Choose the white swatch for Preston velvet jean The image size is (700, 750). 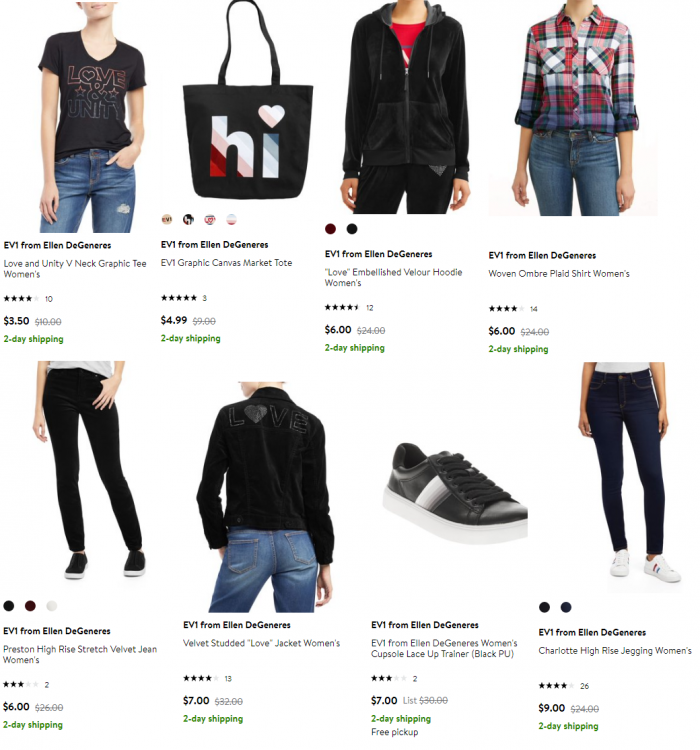(x=52, y=606)
